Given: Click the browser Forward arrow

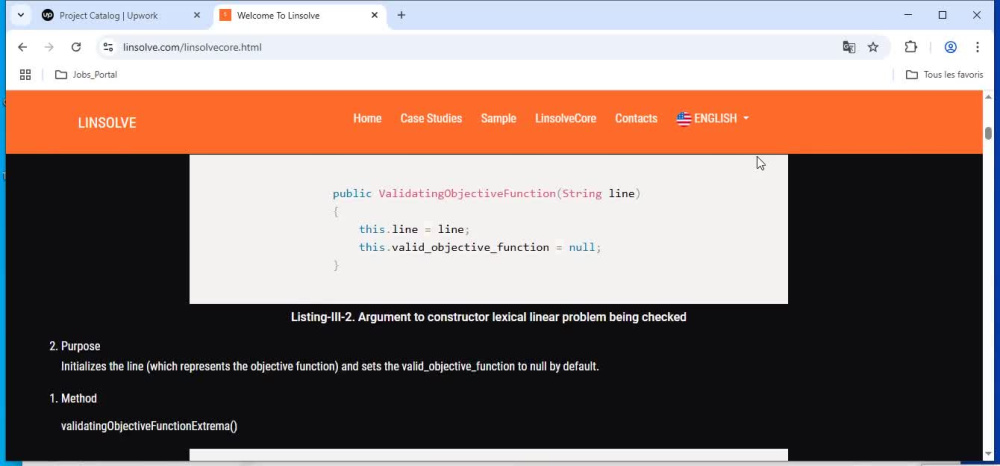Looking at the screenshot, I should click(x=49, y=47).
